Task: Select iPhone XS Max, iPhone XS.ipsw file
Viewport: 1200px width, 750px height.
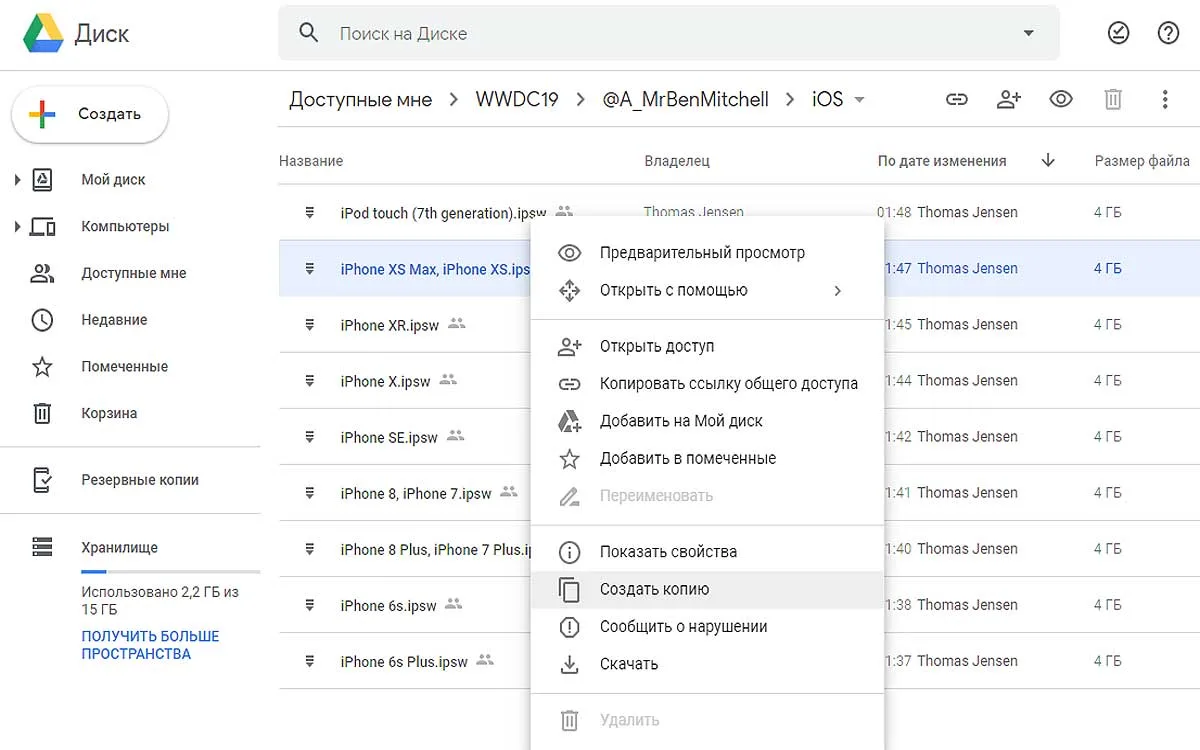Action: tap(436, 269)
